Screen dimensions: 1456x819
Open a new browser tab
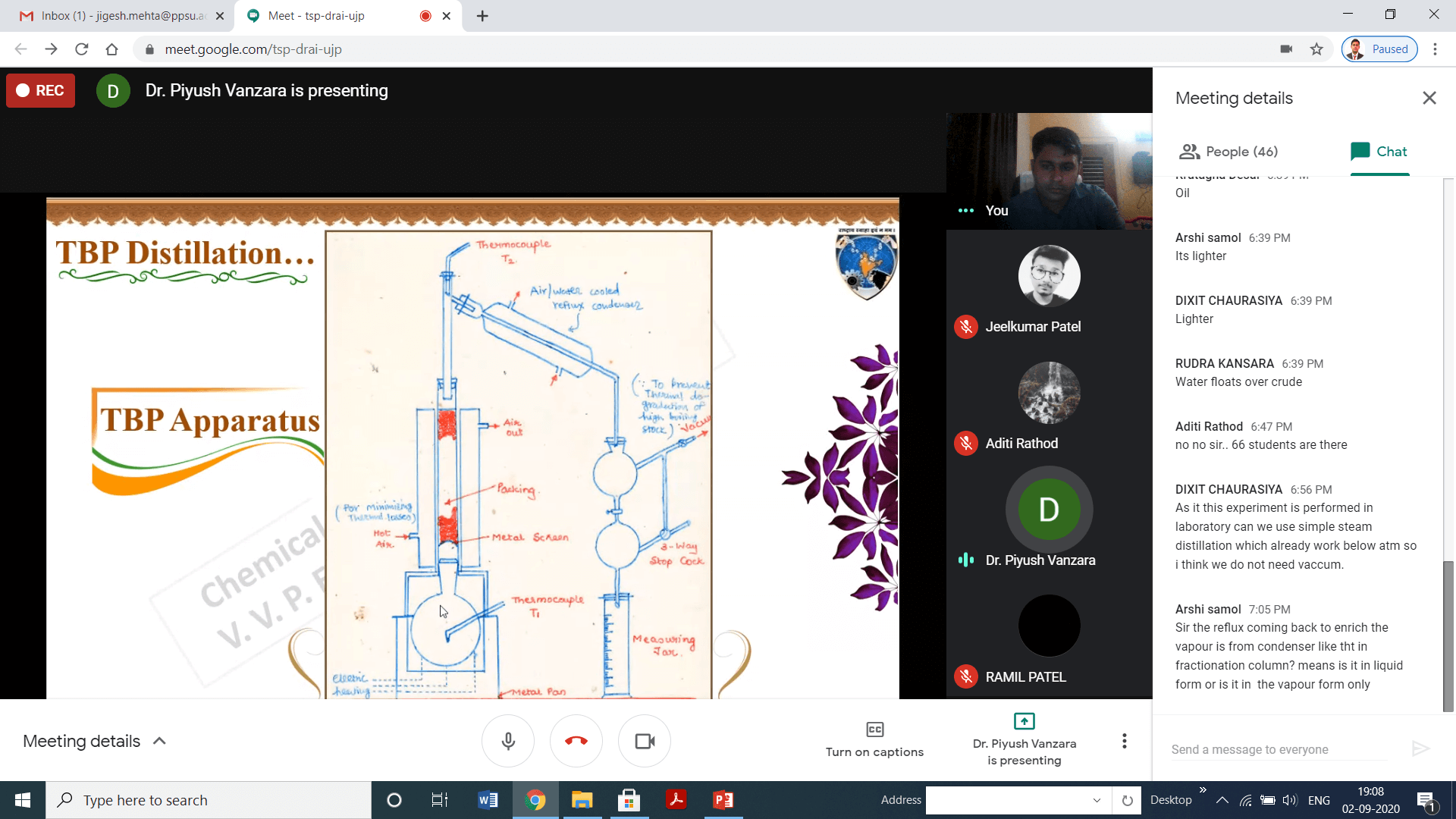pos(482,16)
